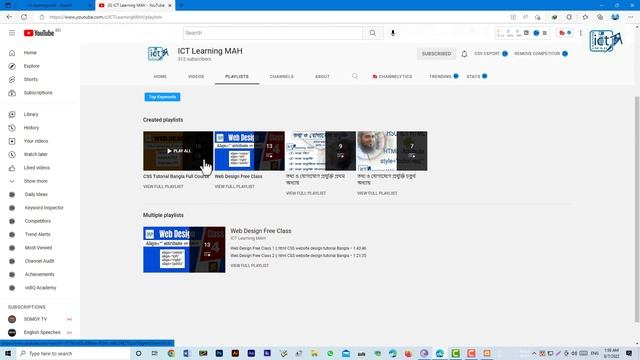Click the notification bell icon
The image size is (640, 360).
click(464, 54)
